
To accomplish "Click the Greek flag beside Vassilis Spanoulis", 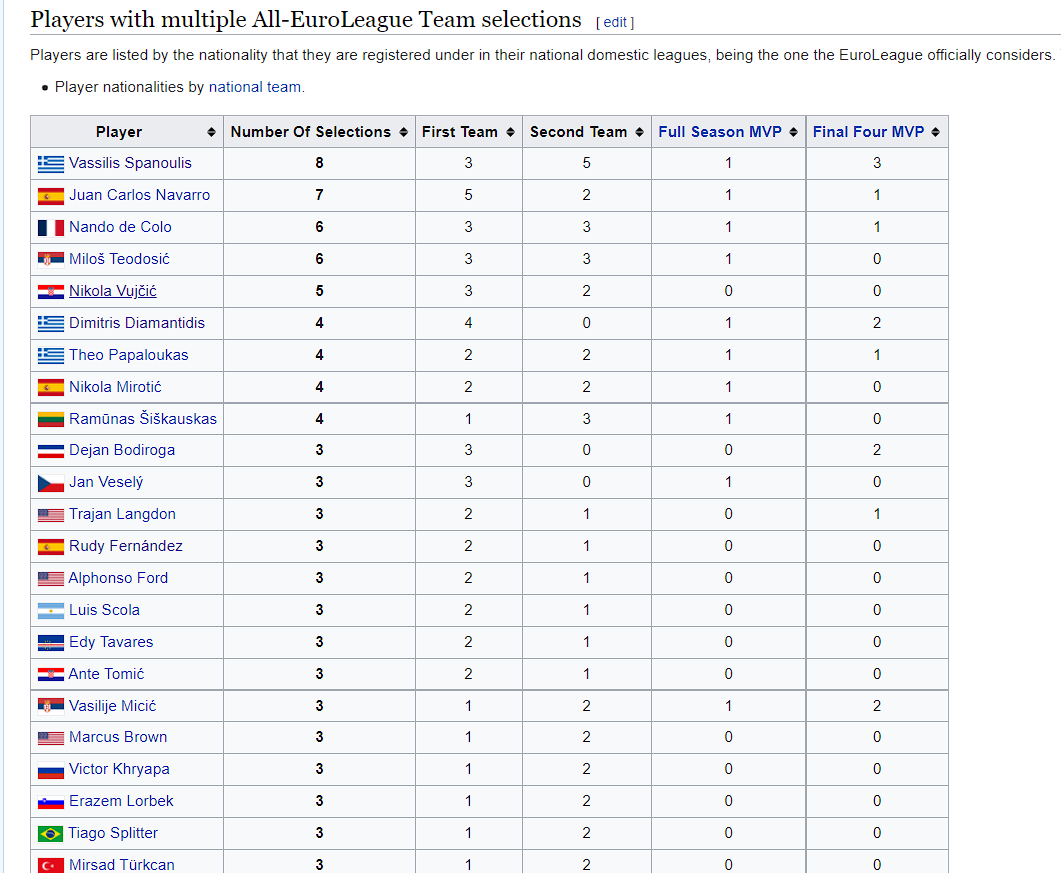I will pyautogui.click(x=51, y=164).
